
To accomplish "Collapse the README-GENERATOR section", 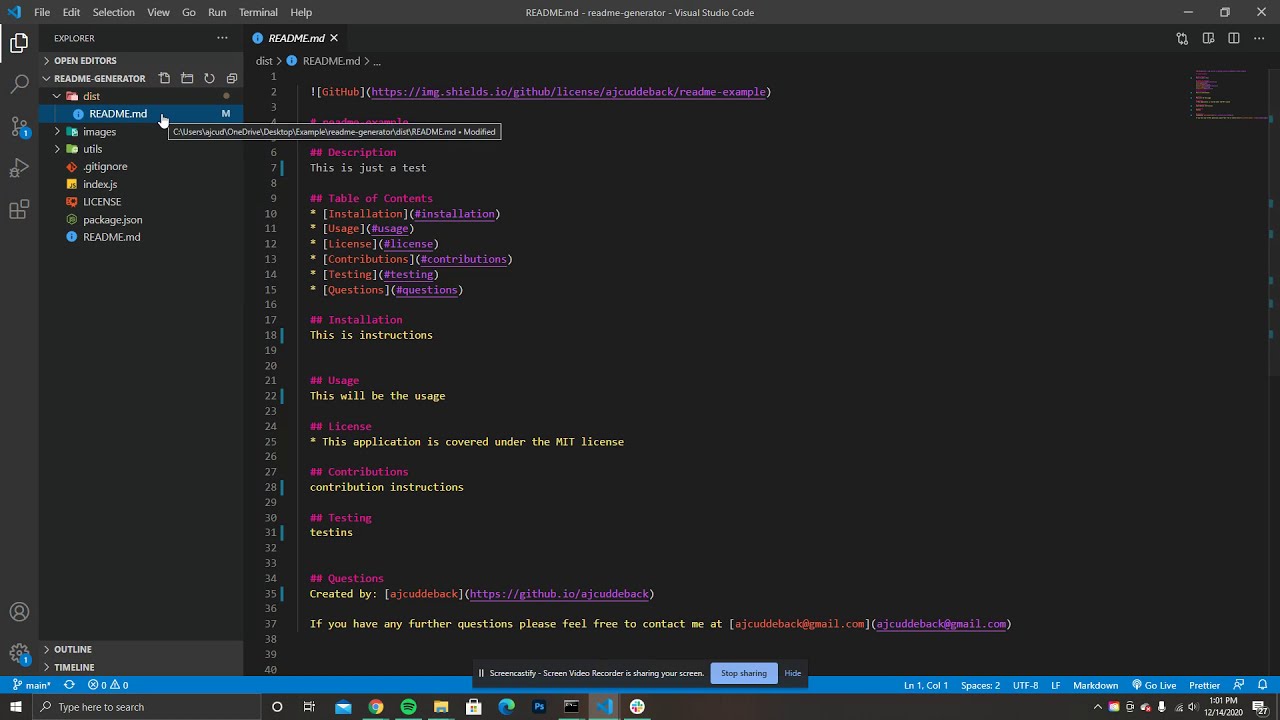I will click(99, 78).
